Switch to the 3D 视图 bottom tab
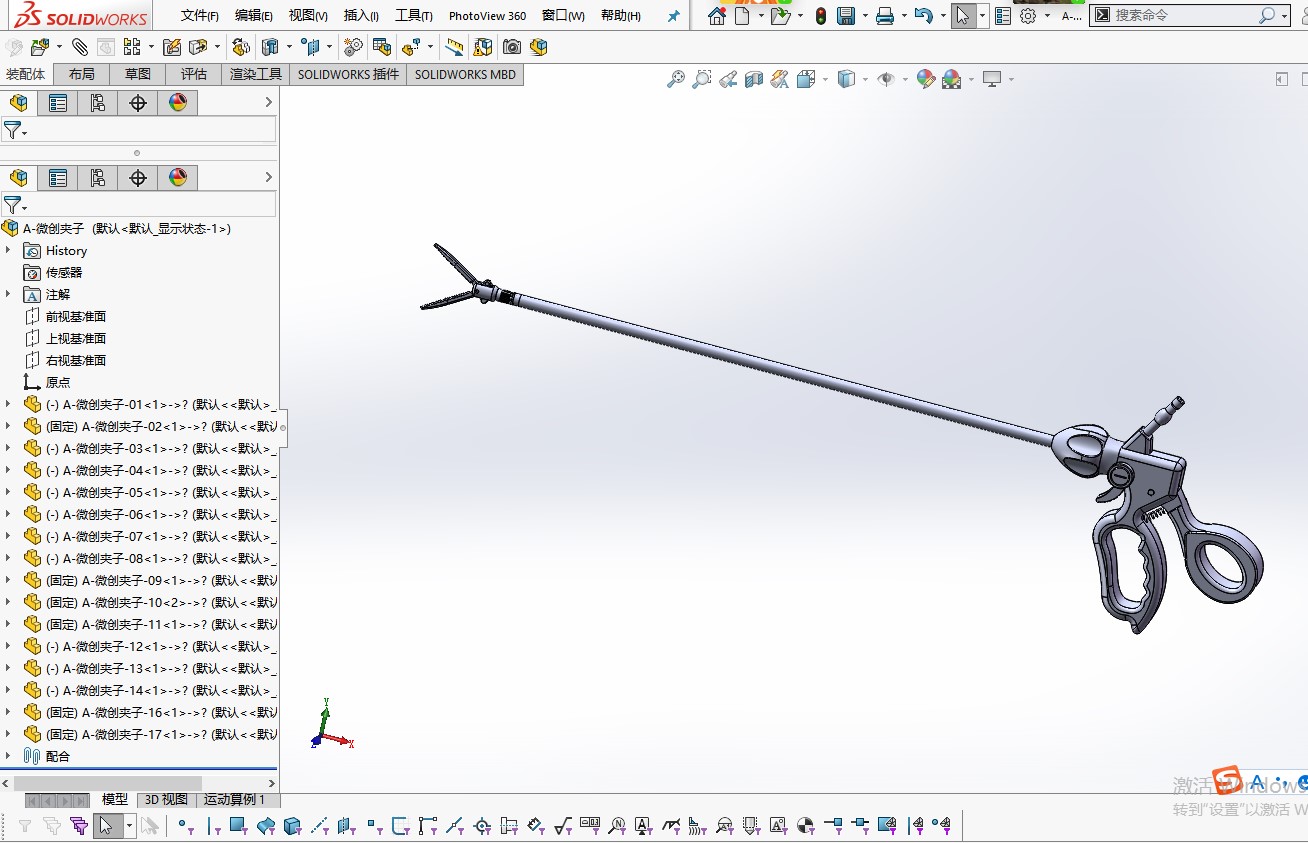Image resolution: width=1308 pixels, height=843 pixels. 166,799
